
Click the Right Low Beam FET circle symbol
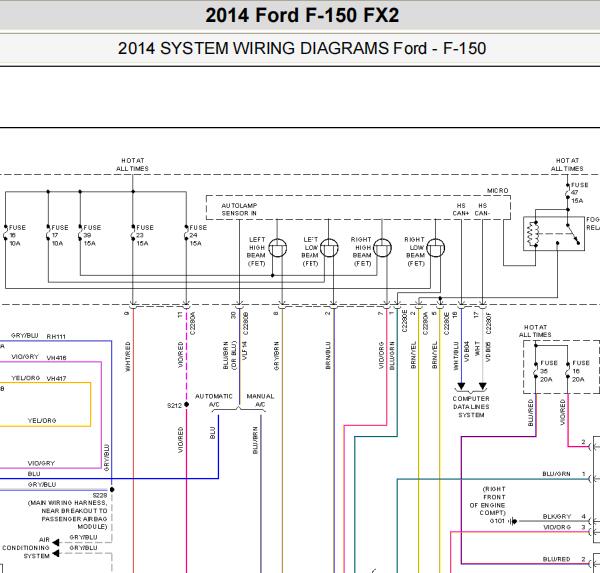pos(435,248)
